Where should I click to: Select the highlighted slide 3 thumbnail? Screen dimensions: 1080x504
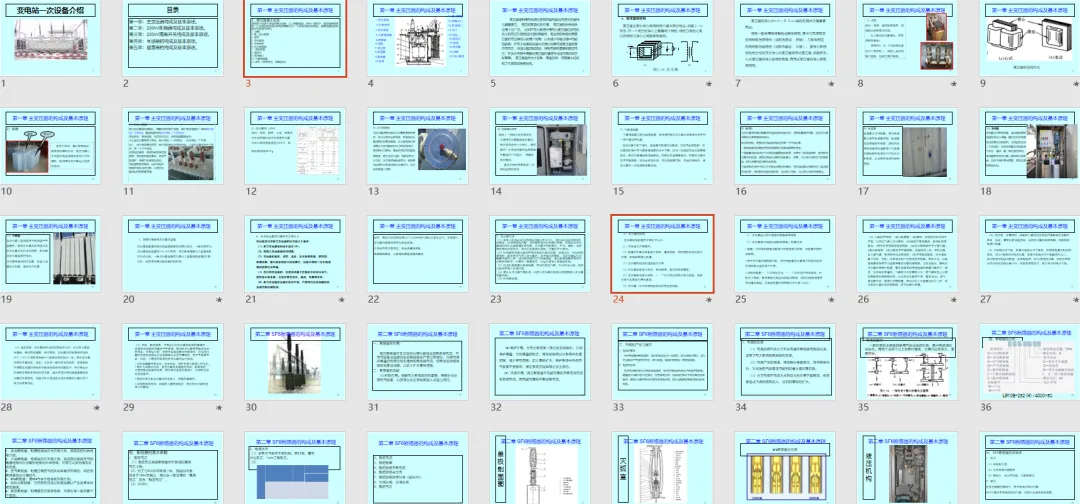pos(295,38)
